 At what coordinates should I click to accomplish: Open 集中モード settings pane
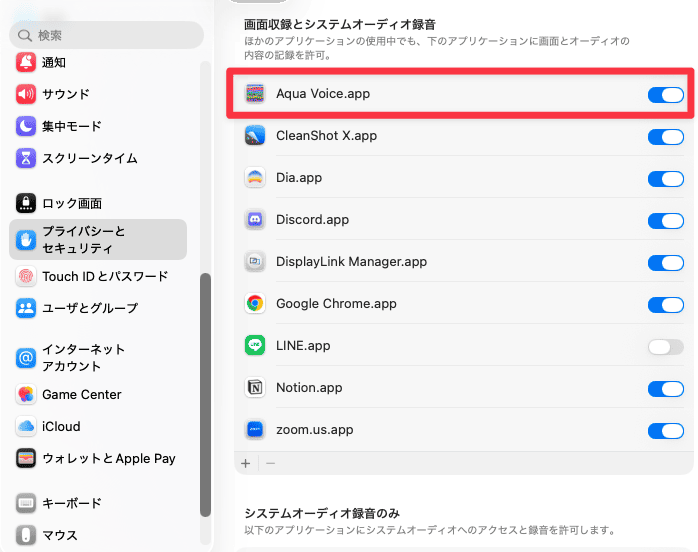pos(72,126)
